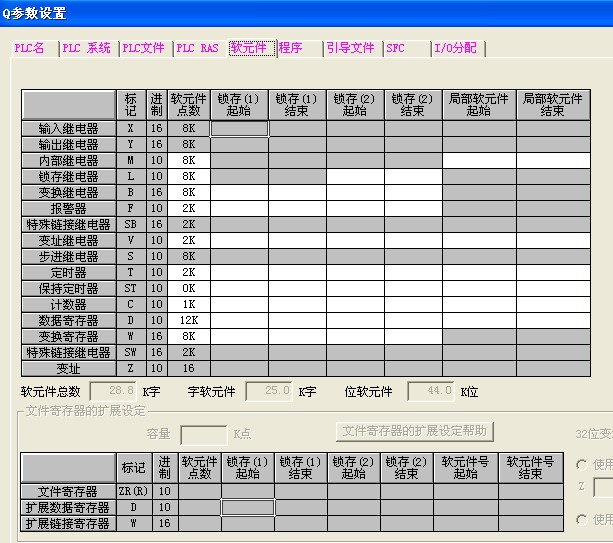Select the PLC RAS tab
This screenshot has height=543, width=613.
click(x=197, y=48)
